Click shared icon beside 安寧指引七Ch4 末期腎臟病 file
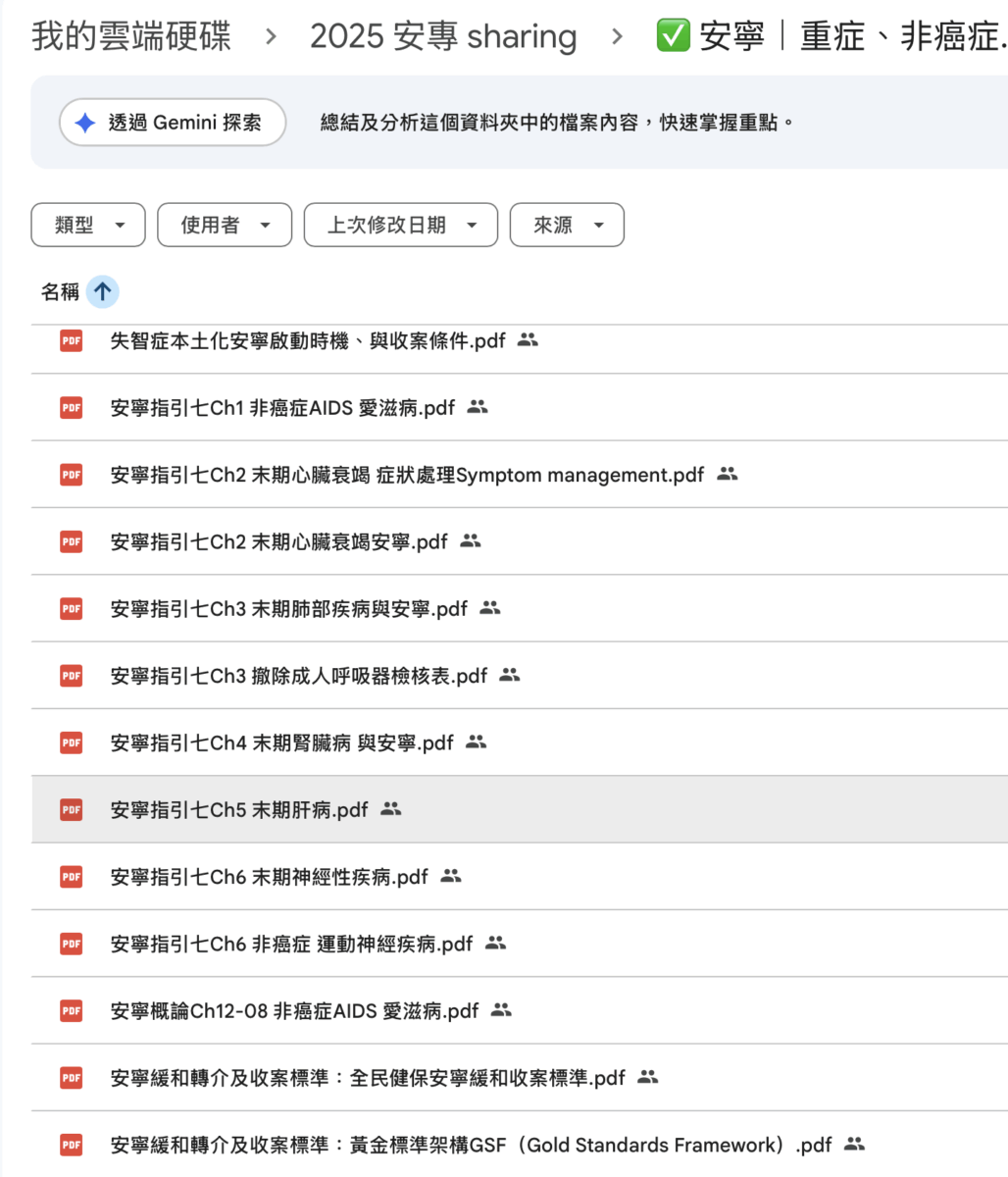The width and height of the screenshot is (1008, 1177). (477, 742)
